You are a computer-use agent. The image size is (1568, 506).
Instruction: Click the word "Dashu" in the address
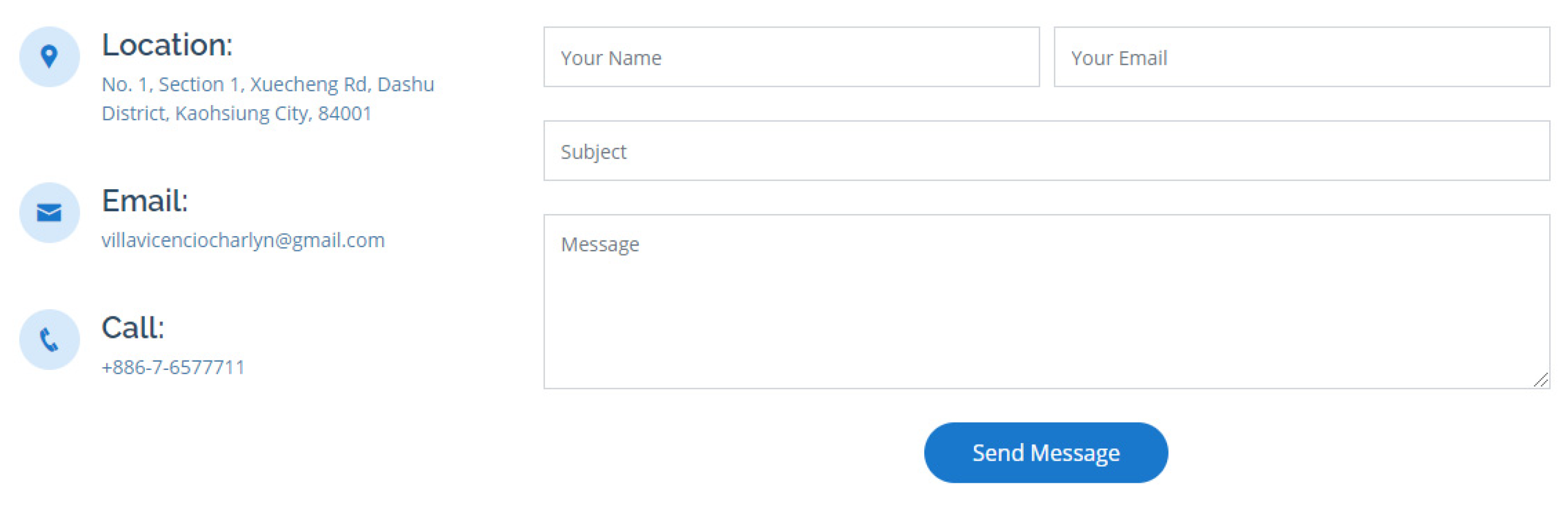click(405, 84)
